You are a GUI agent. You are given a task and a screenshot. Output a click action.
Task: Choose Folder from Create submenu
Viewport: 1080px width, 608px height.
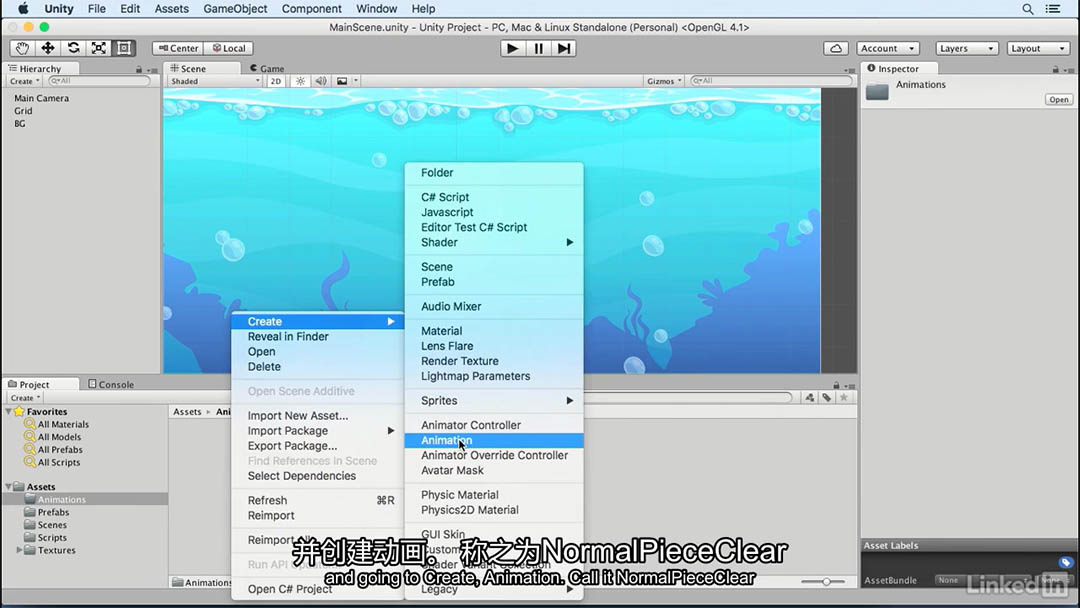point(494,173)
